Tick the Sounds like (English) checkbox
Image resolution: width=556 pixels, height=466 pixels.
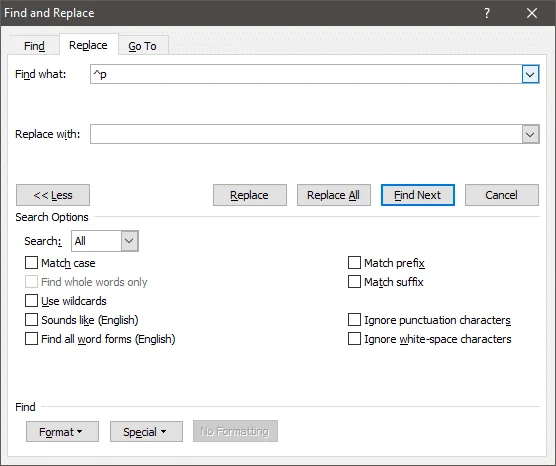point(31,320)
